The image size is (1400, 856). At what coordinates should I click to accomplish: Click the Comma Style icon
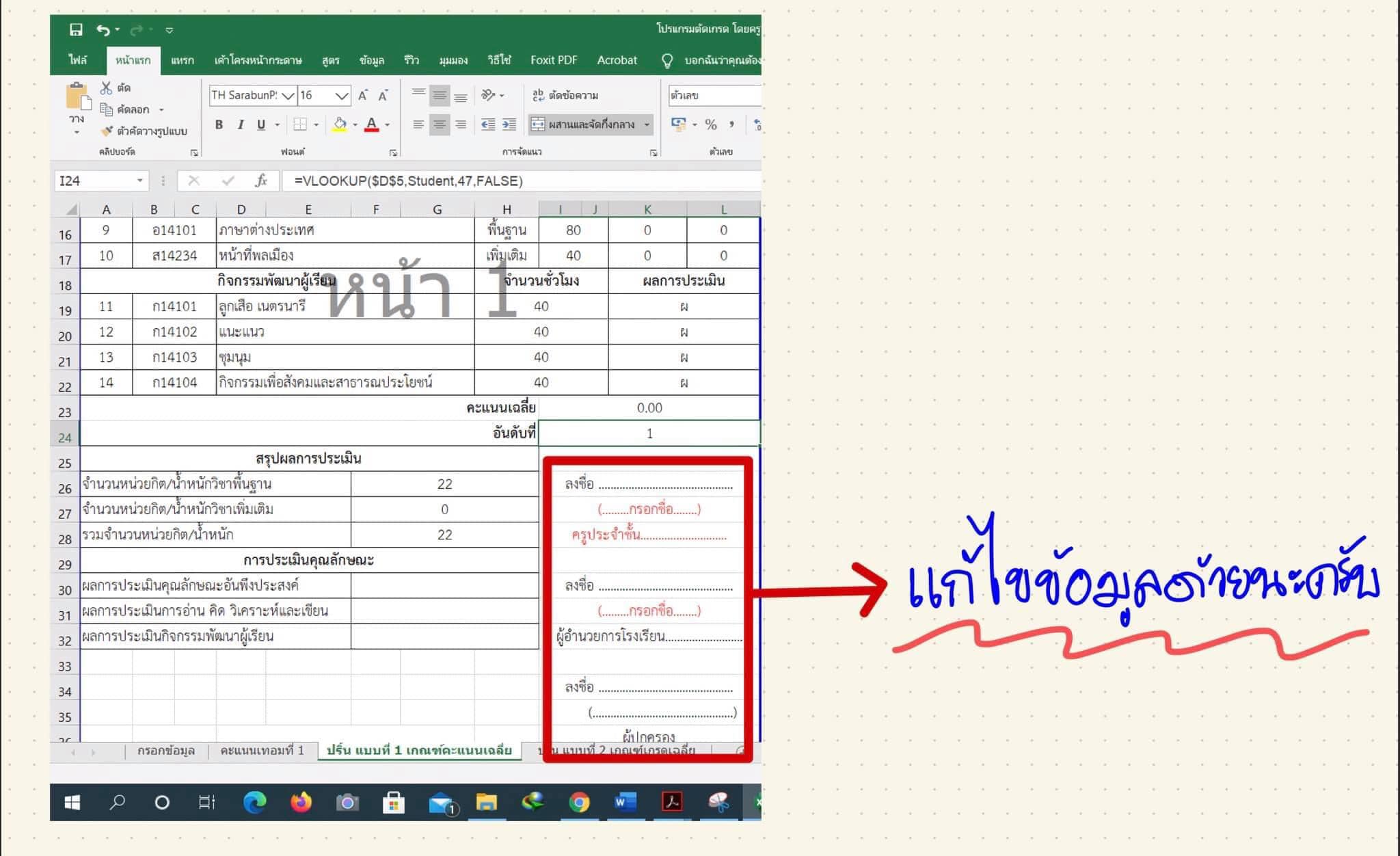pos(732,124)
